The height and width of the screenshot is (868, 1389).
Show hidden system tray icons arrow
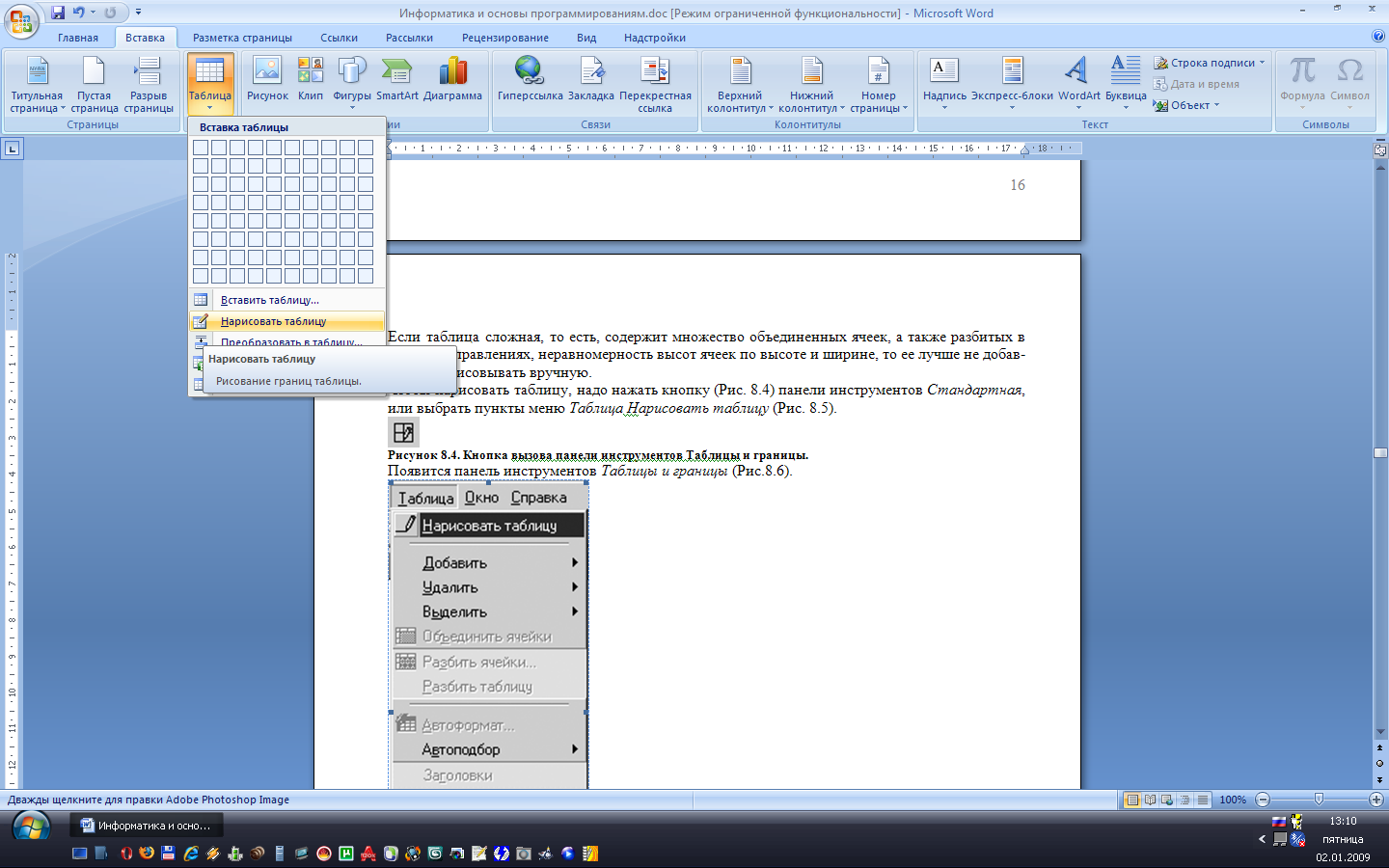click(1262, 839)
